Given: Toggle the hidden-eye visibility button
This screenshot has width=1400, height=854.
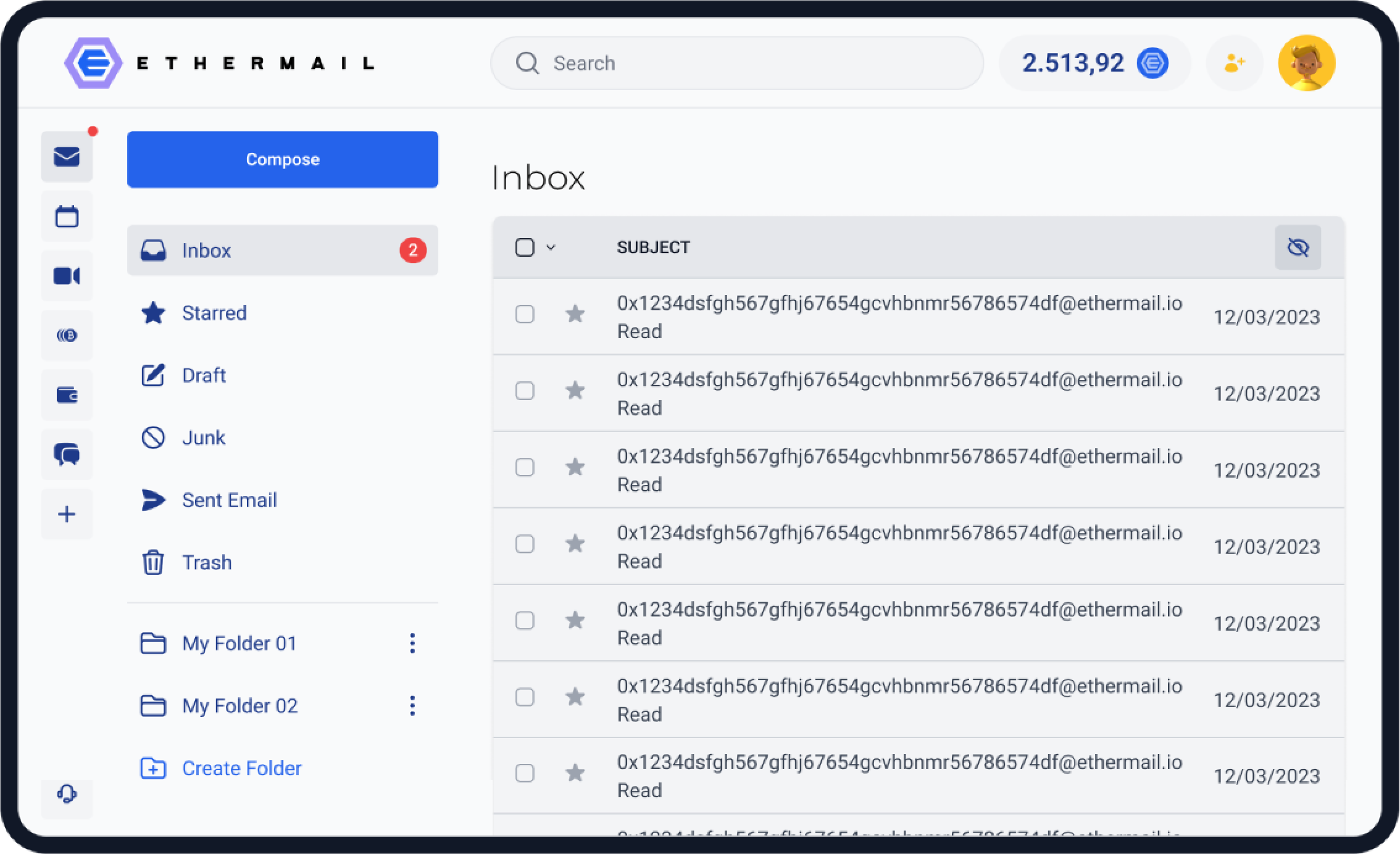Looking at the screenshot, I should (x=1298, y=247).
